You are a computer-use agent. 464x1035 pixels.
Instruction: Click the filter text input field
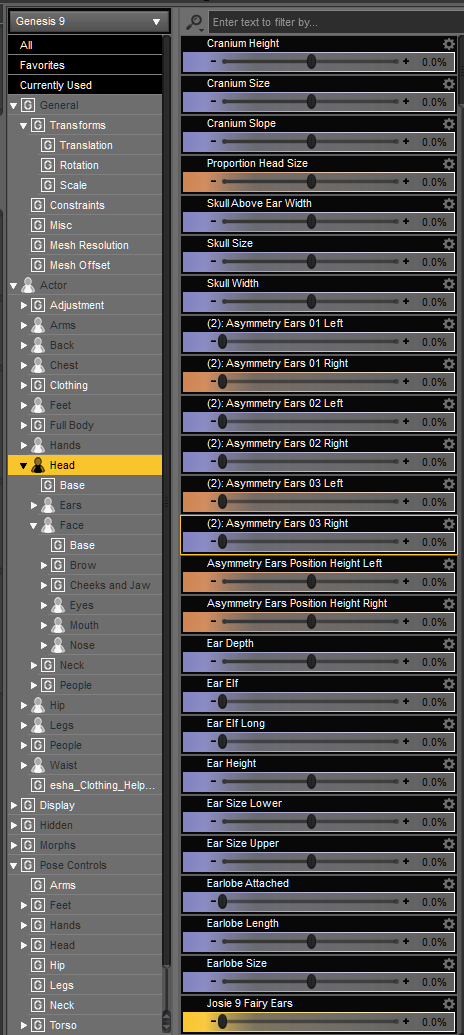[335, 22]
